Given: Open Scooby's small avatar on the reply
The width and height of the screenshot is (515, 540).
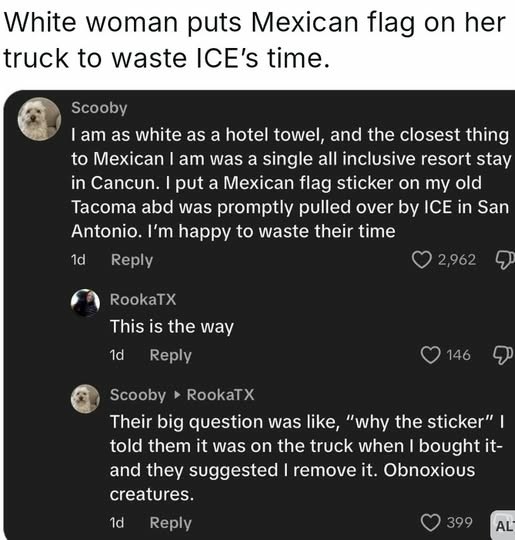Looking at the screenshot, I should click(85, 399).
